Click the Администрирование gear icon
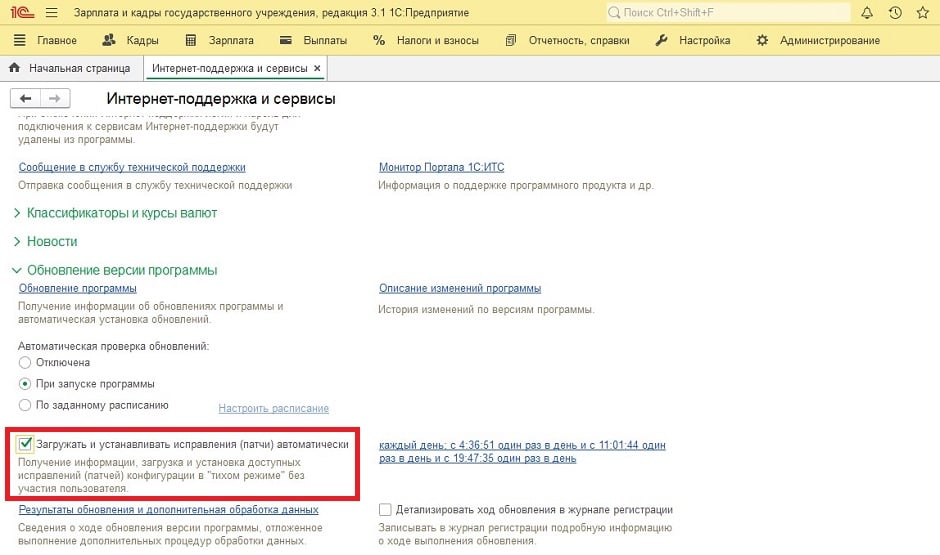This screenshot has width=940, height=555. 762,40
